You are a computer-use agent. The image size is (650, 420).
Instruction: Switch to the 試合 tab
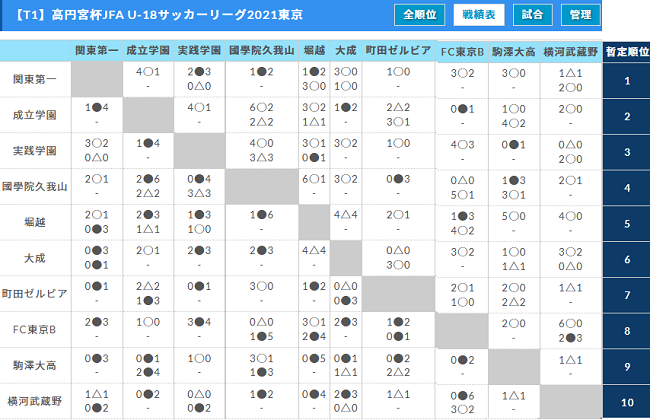(532, 15)
